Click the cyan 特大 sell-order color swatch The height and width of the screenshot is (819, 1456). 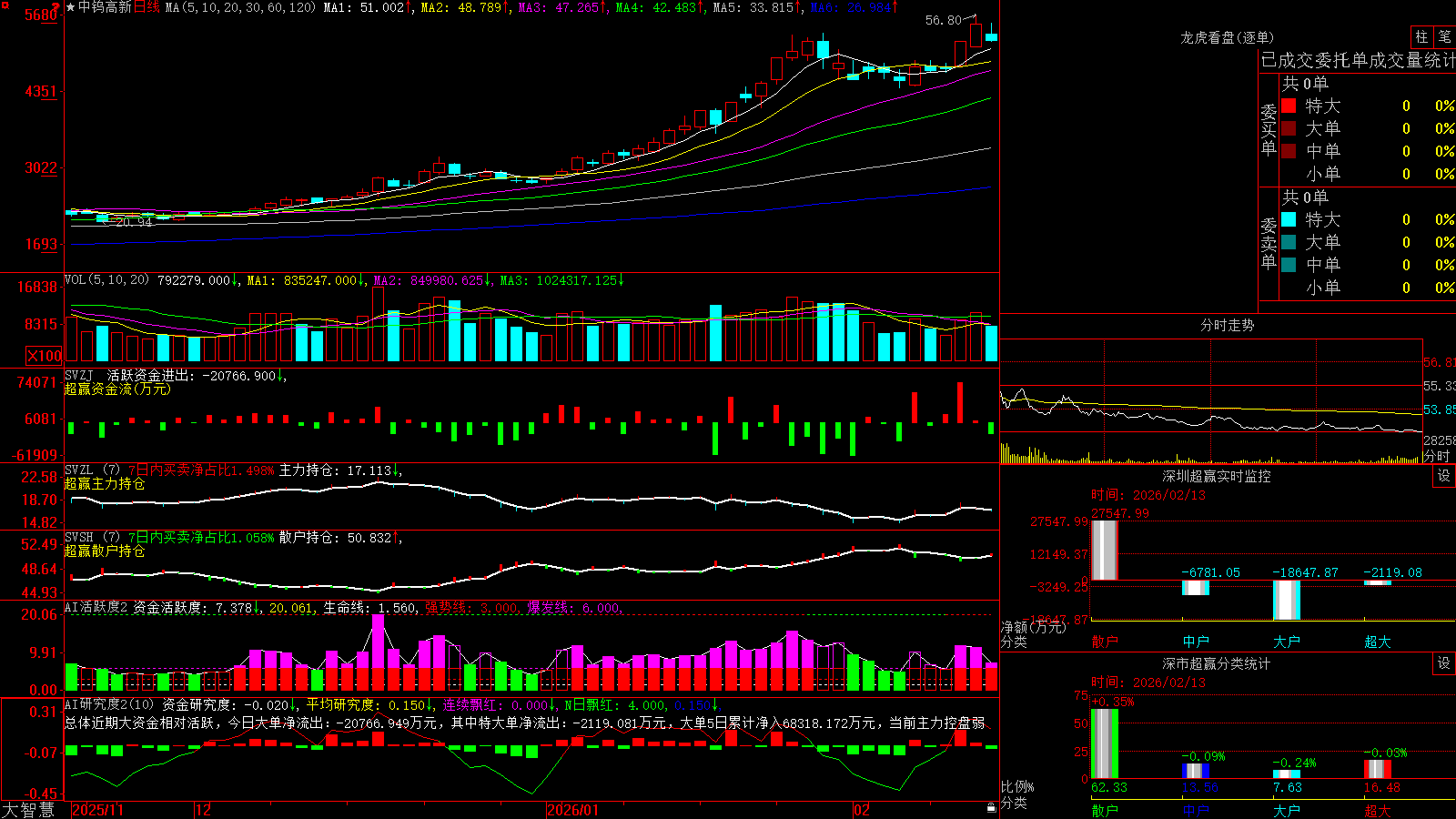(x=1289, y=219)
